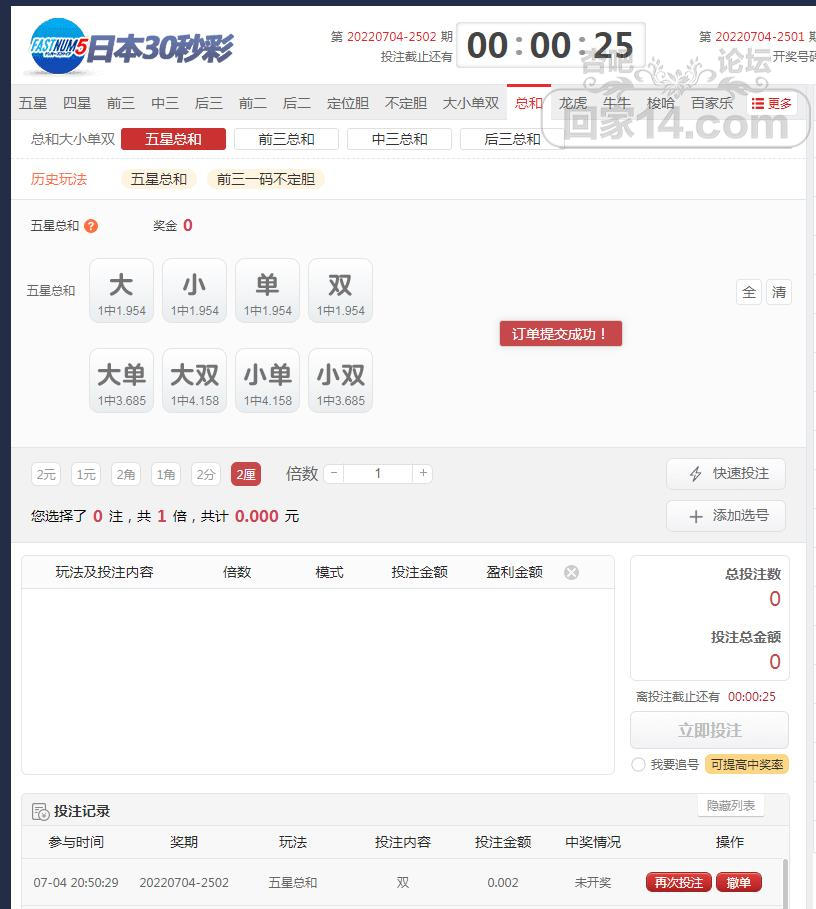Pick the 大 bet option
816x909 pixels.
tap(122, 291)
